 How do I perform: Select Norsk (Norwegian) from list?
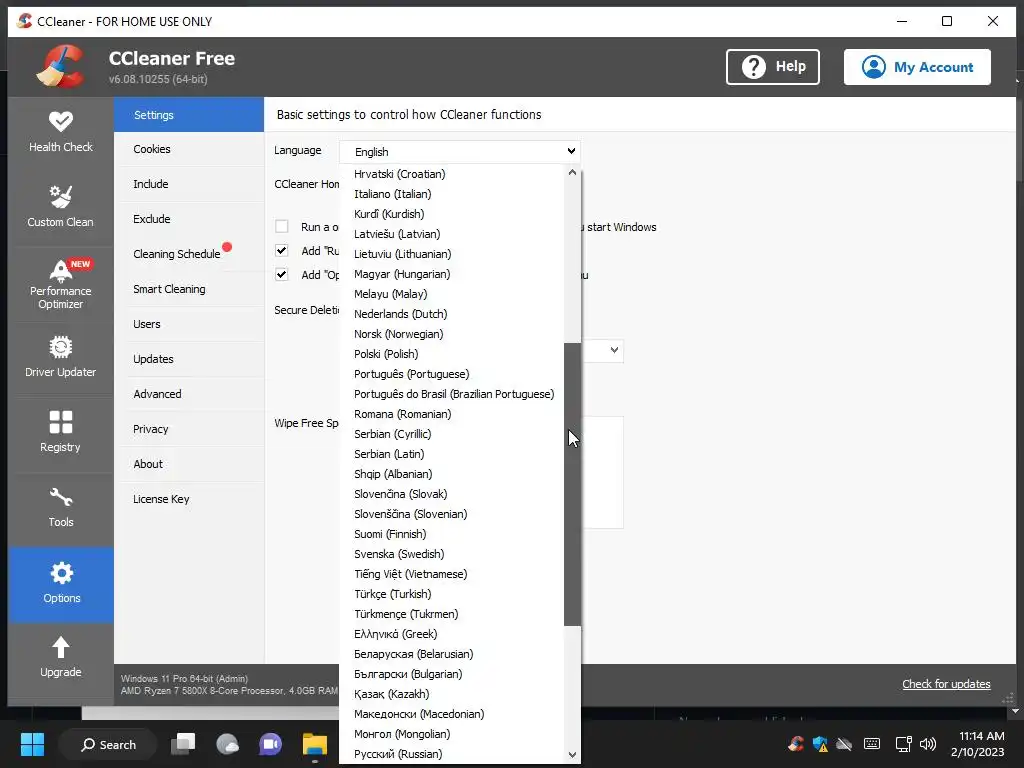(x=452, y=334)
